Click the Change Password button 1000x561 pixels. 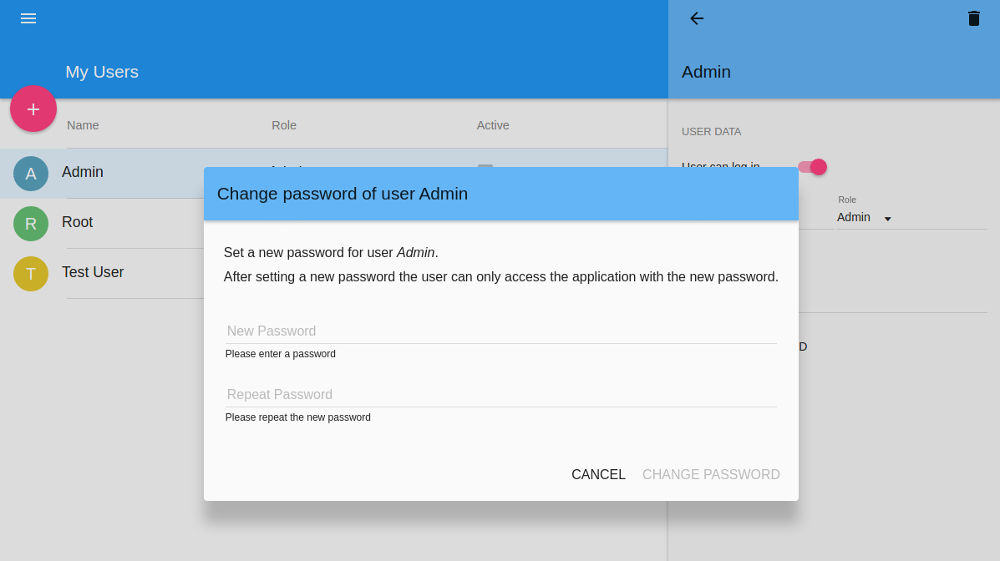point(710,474)
